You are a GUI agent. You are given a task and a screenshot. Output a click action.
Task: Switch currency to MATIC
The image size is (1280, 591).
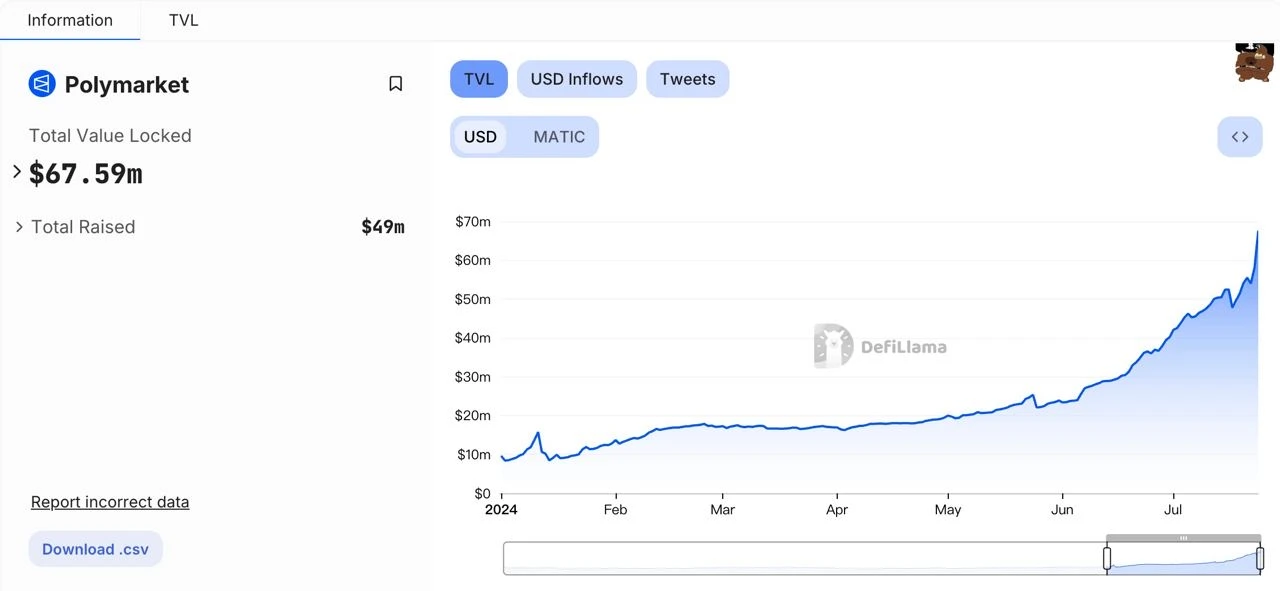coord(559,136)
